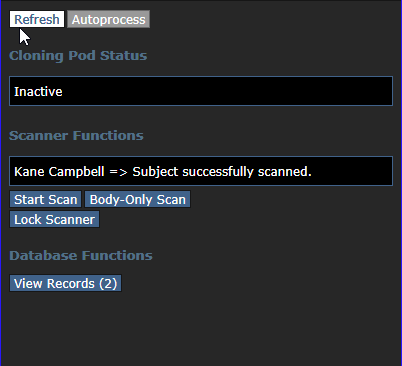Click empty area below View Records
This screenshot has height=366, width=402.
coord(200,328)
